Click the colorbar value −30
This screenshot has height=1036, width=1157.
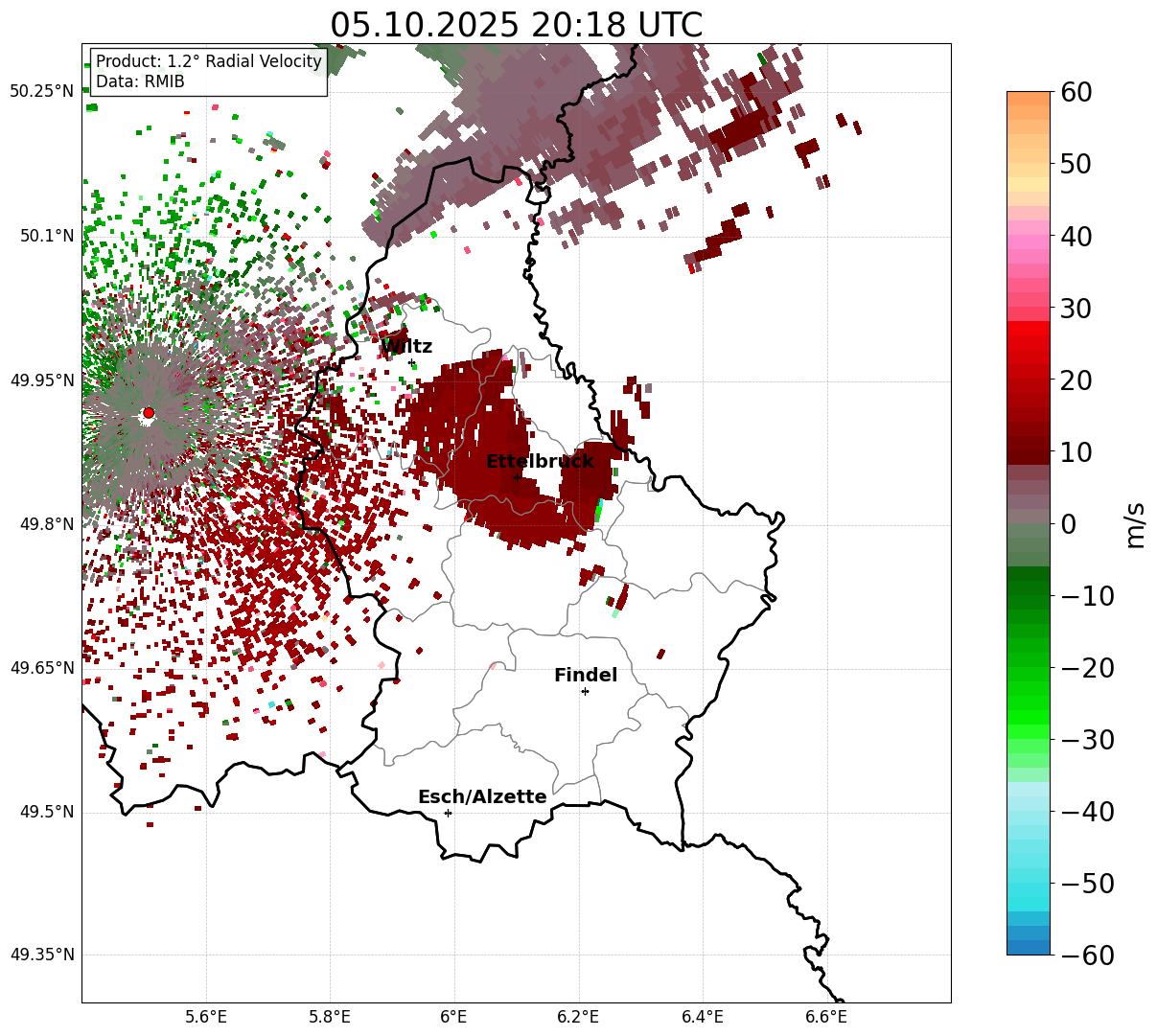tap(1088, 740)
